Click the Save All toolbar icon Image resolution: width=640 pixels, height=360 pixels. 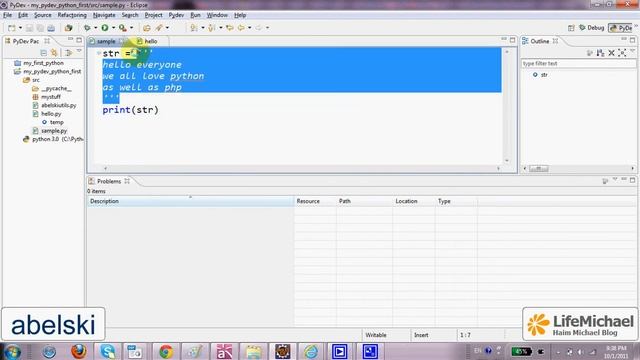click(40, 28)
